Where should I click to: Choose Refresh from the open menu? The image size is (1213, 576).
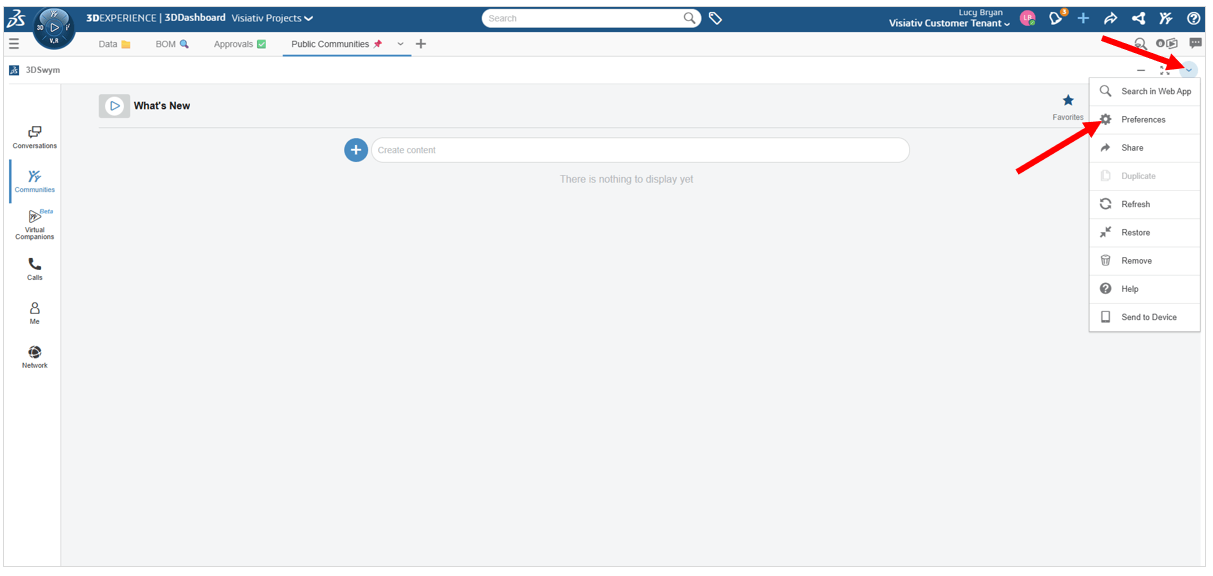(1135, 204)
